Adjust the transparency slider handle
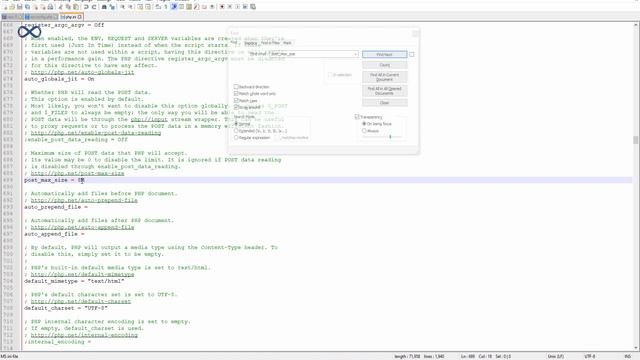Image resolution: width=640 pixels, height=360 pixels. [390, 136]
